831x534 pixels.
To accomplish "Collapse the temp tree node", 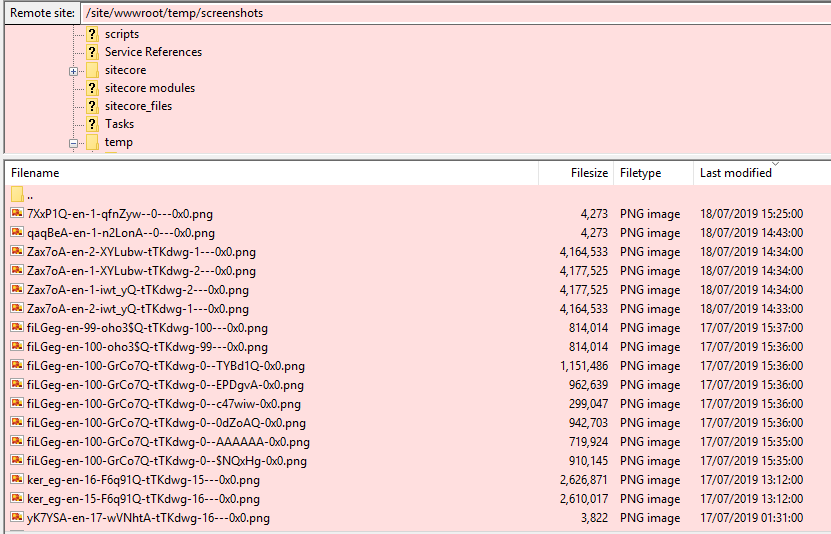I will [73, 143].
